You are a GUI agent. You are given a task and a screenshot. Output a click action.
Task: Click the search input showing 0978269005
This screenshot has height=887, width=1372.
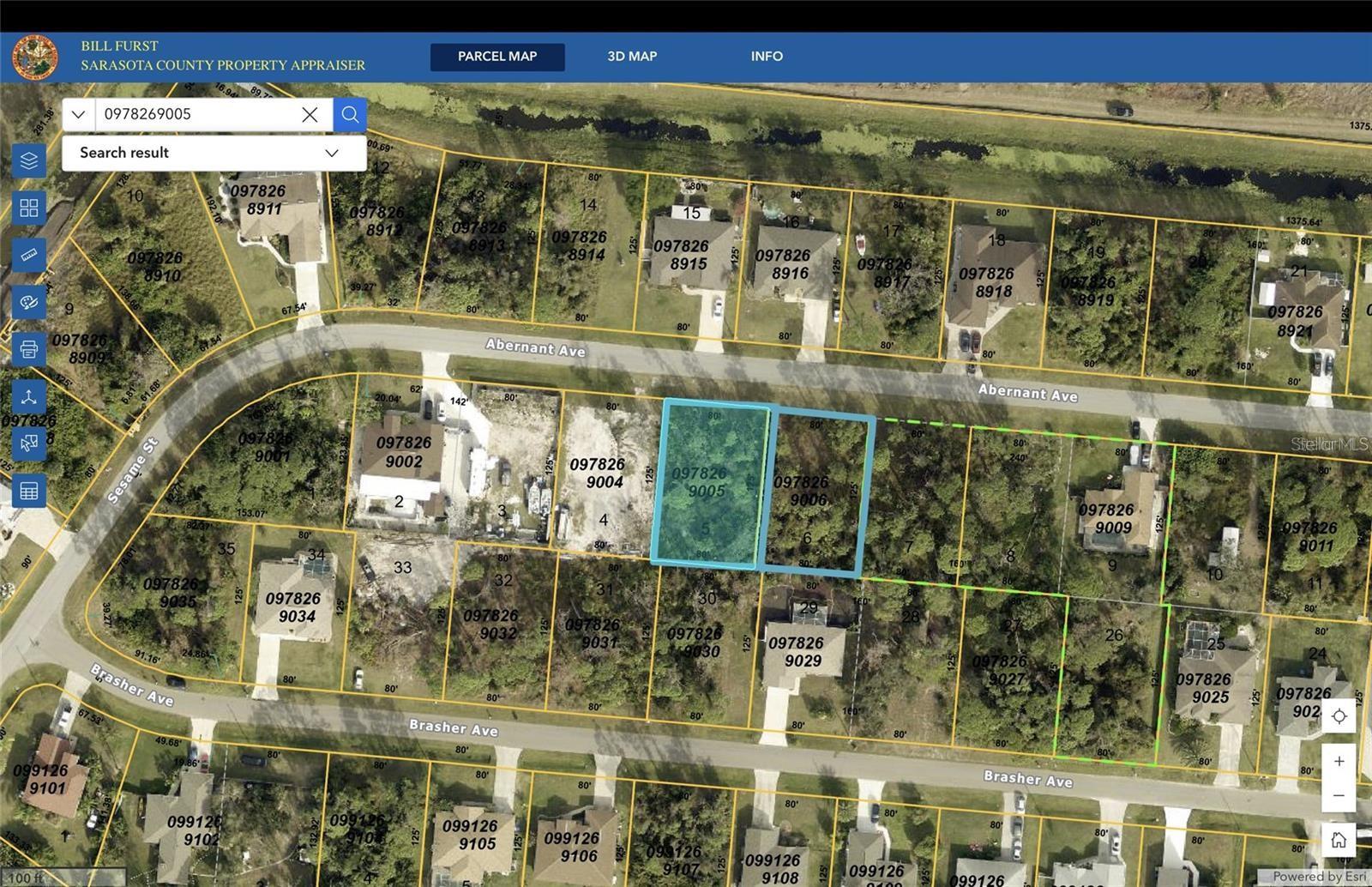pyautogui.click(x=197, y=114)
